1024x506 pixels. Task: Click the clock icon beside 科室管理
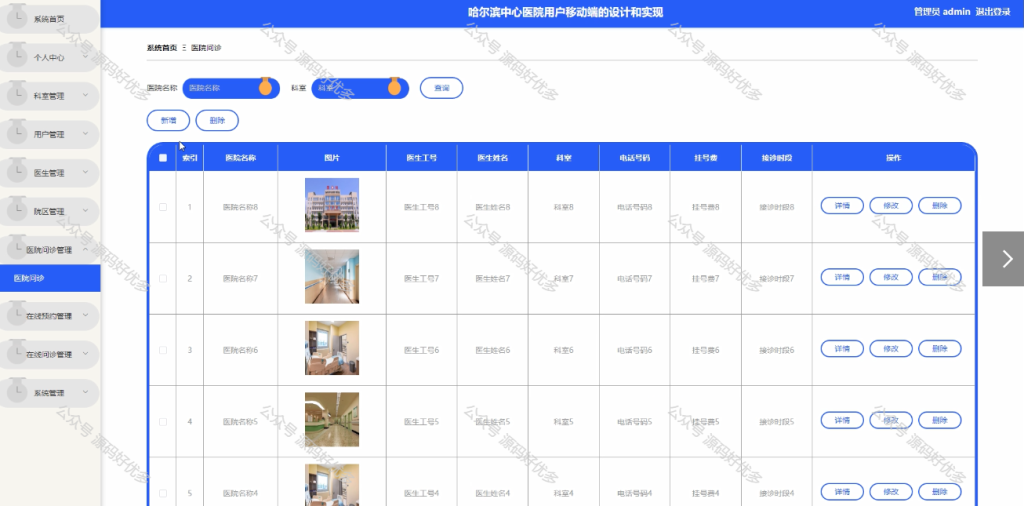coord(16,95)
